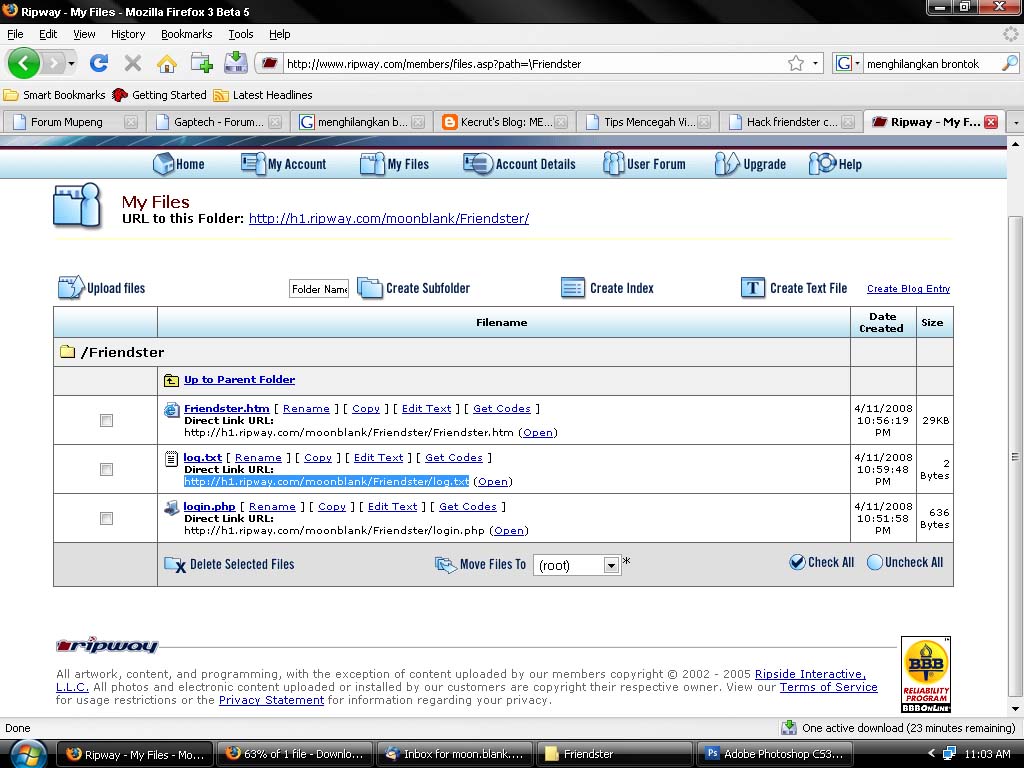This screenshot has width=1024, height=768.
Task: Open the Ripway Home navigation icon
Action: pyautogui.click(x=163, y=164)
